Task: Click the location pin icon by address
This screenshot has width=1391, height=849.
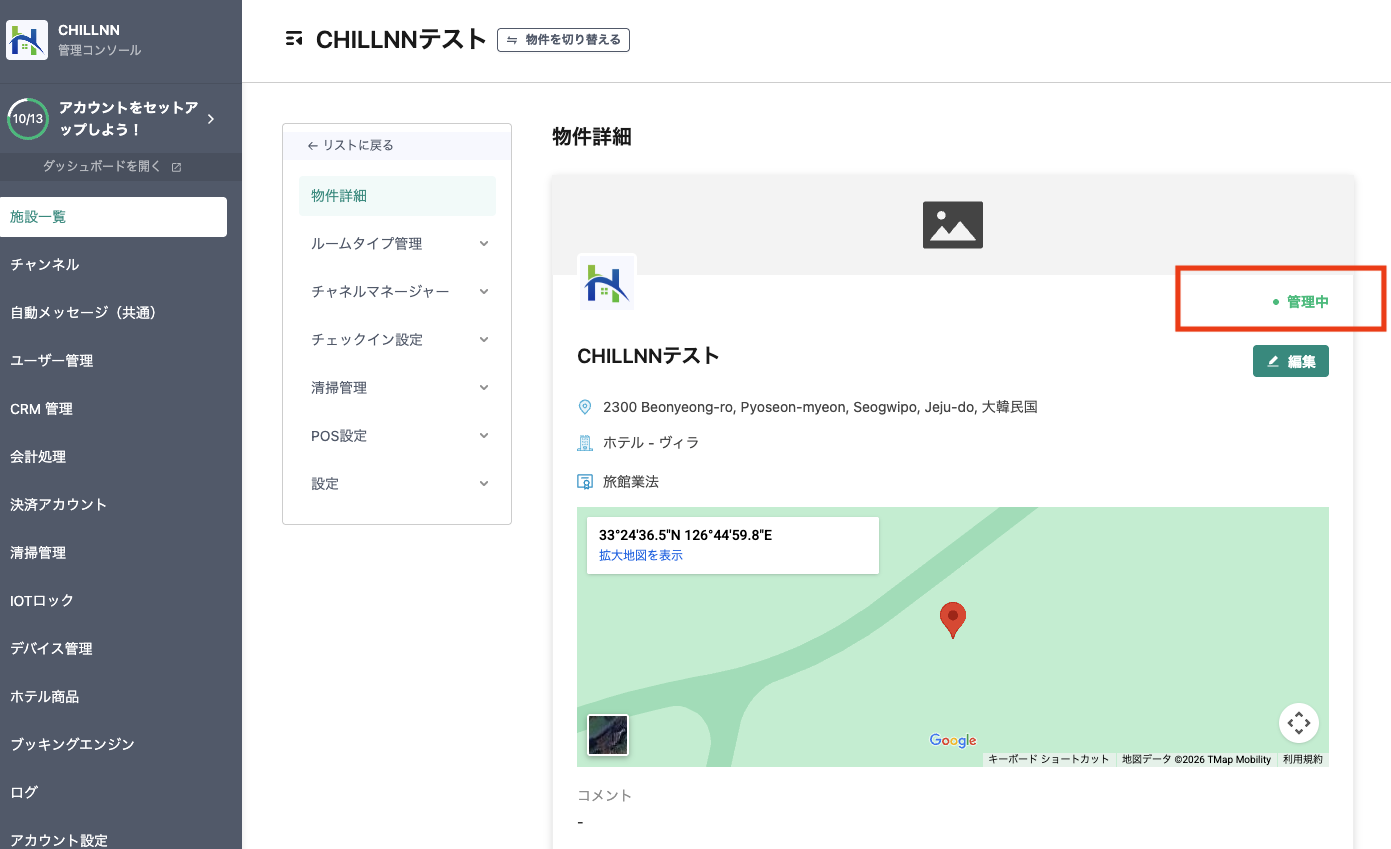Action: 585,407
